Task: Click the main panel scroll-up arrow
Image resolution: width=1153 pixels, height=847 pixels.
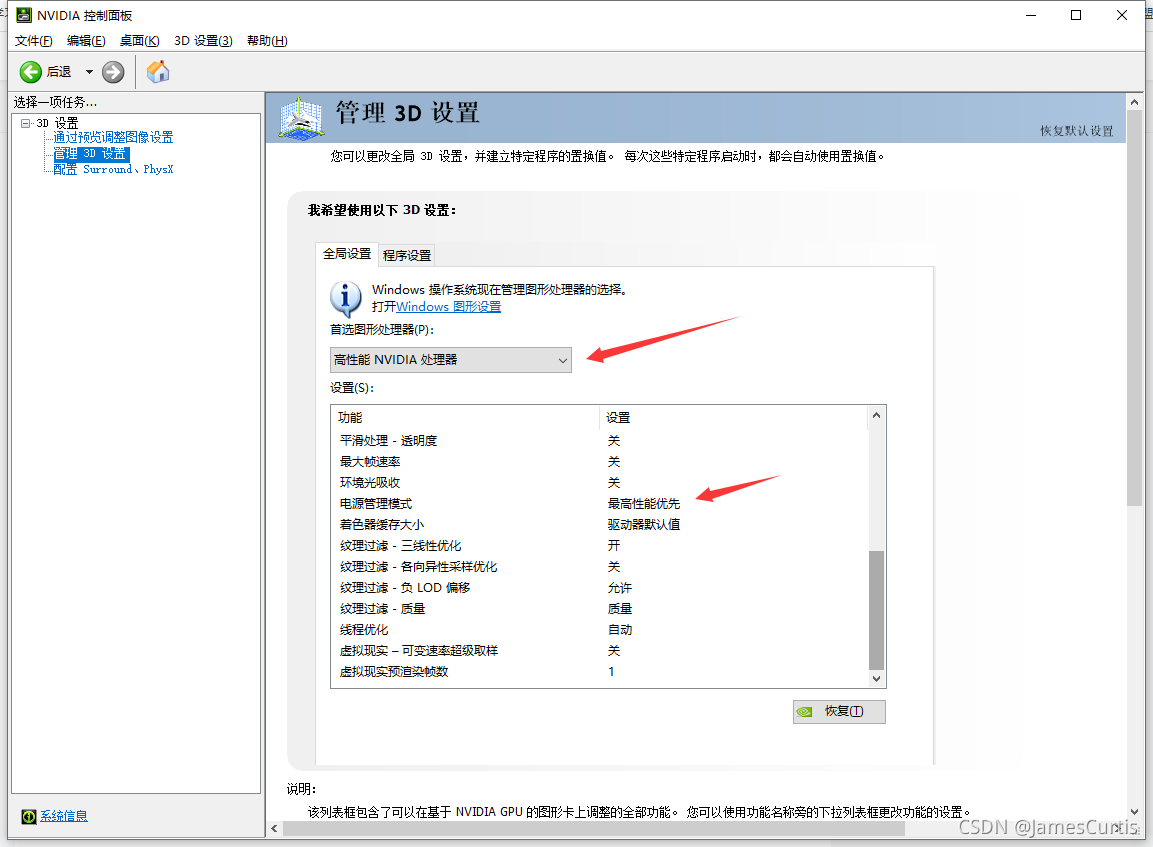Action: click(x=1134, y=102)
